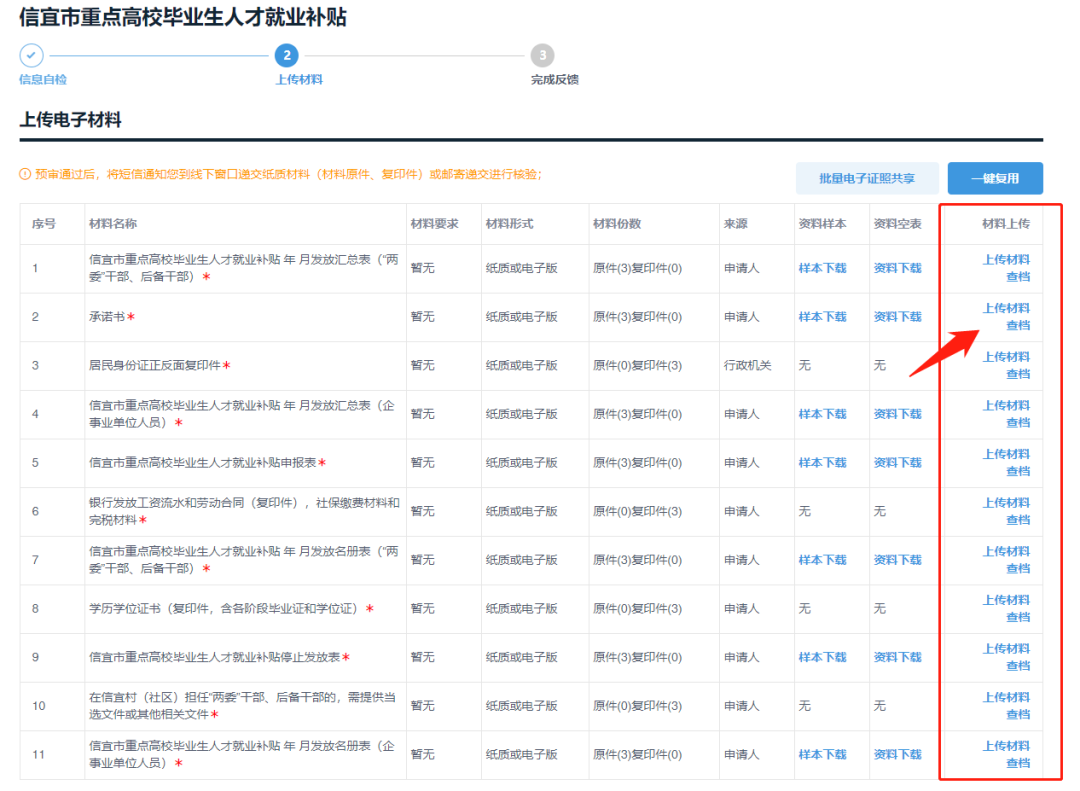1080x791 pixels.
Task: Click the 资料空表 column header
Action: (x=897, y=224)
